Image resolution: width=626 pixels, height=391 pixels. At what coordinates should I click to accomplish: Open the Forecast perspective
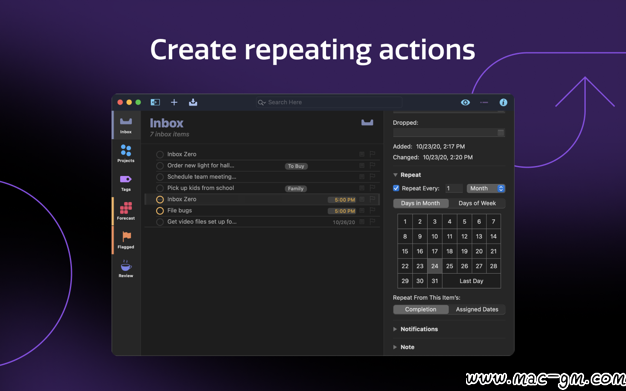[x=126, y=211]
